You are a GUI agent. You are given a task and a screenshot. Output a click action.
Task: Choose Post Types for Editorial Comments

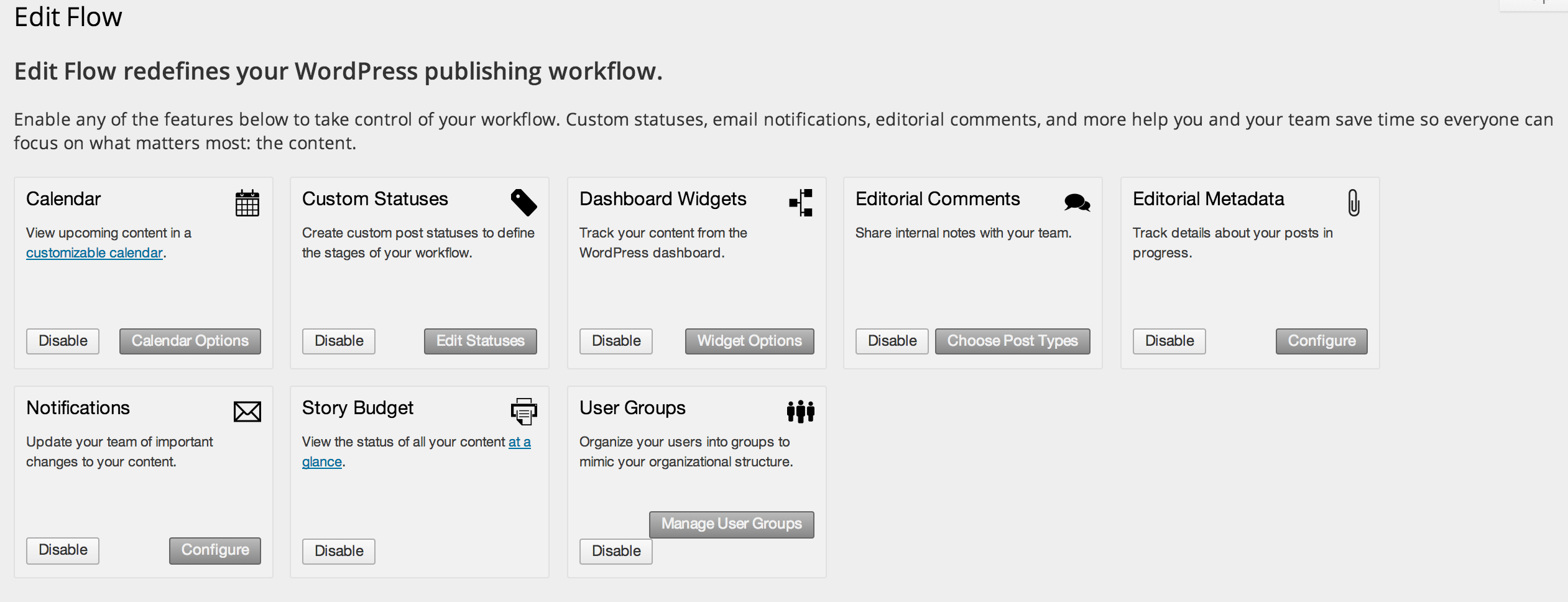(x=1013, y=341)
